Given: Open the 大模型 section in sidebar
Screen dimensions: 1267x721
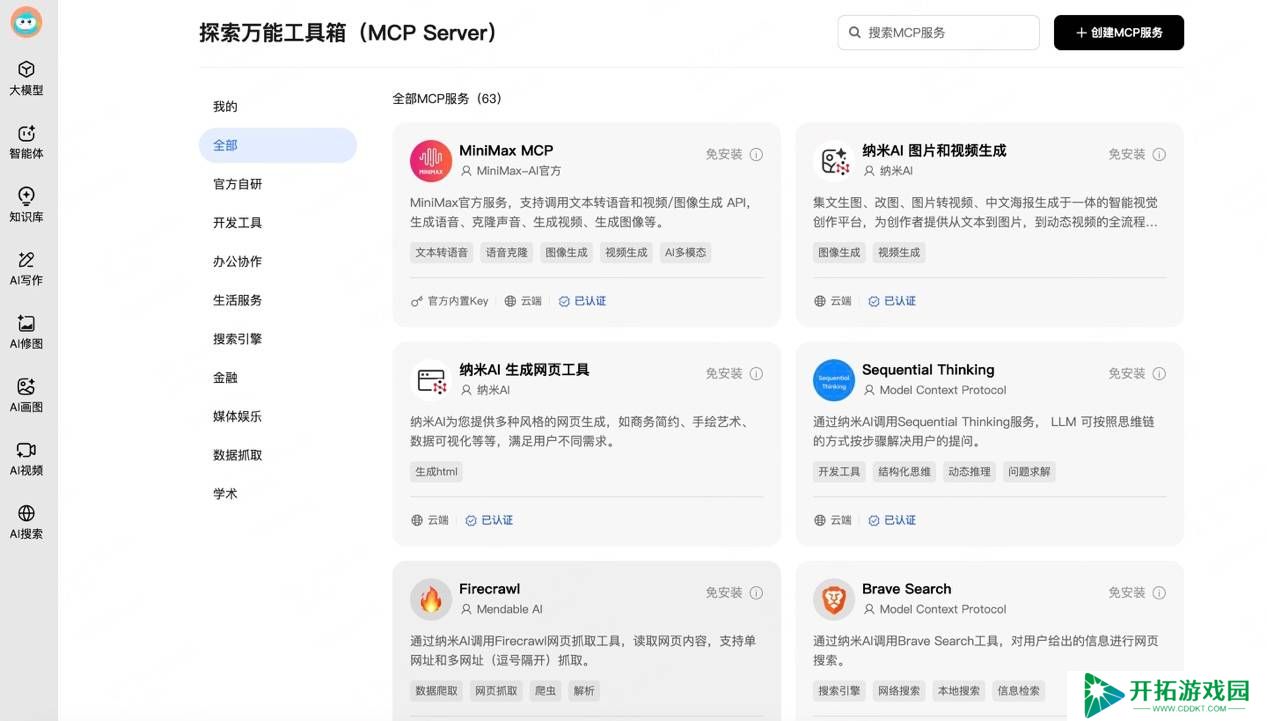Looking at the screenshot, I should point(26,78).
